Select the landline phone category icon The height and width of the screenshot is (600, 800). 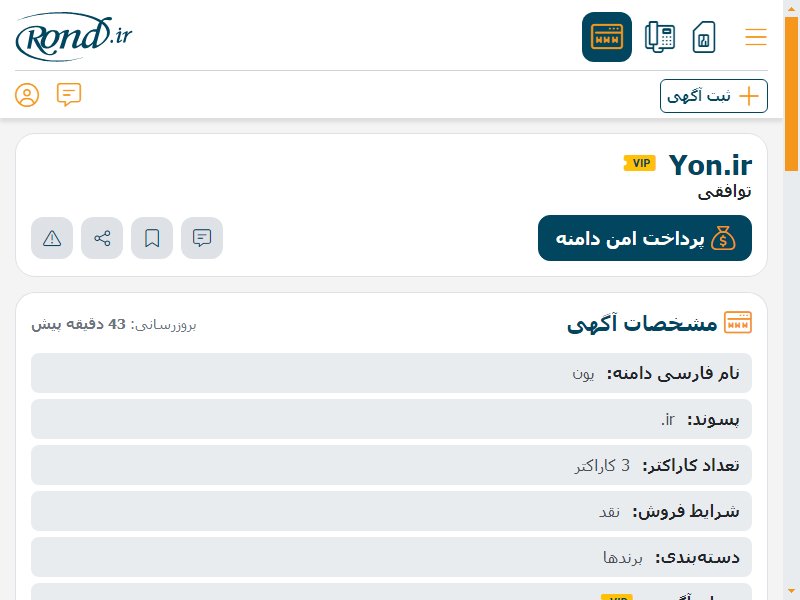[660, 37]
